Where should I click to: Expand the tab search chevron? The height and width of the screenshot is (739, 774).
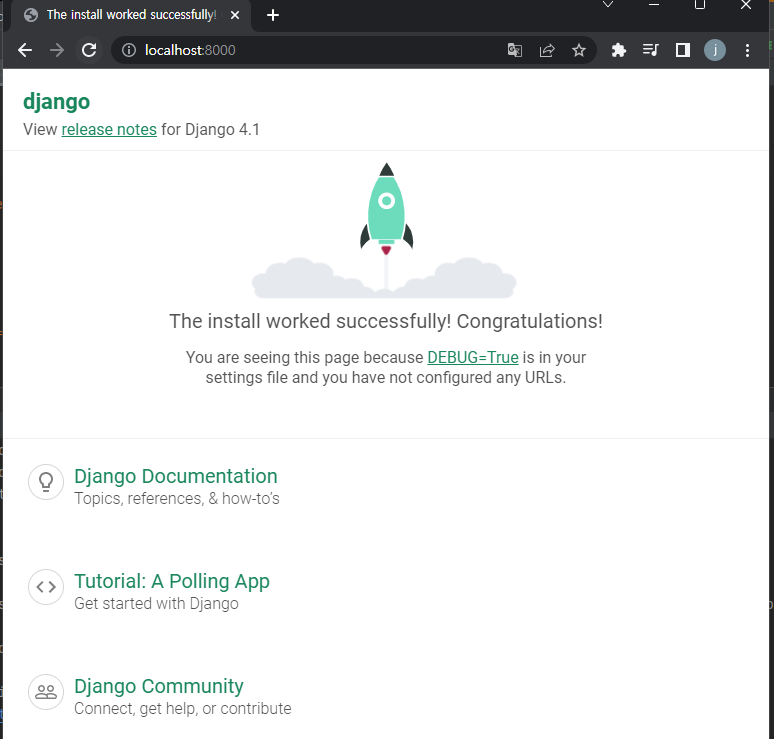608,4
